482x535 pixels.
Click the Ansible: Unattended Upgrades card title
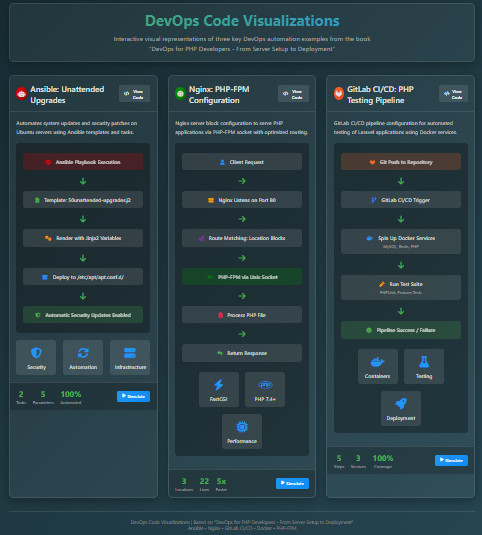(67, 95)
